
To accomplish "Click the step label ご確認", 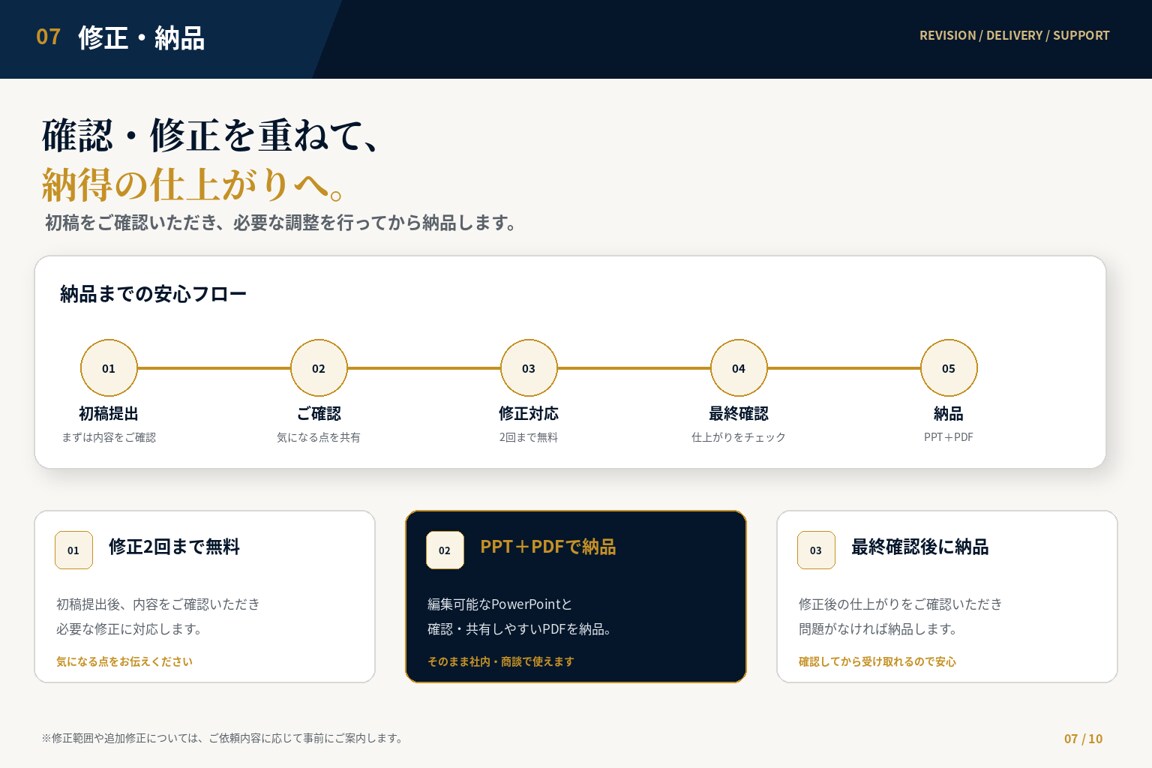I will pyautogui.click(x=319, y=414).
